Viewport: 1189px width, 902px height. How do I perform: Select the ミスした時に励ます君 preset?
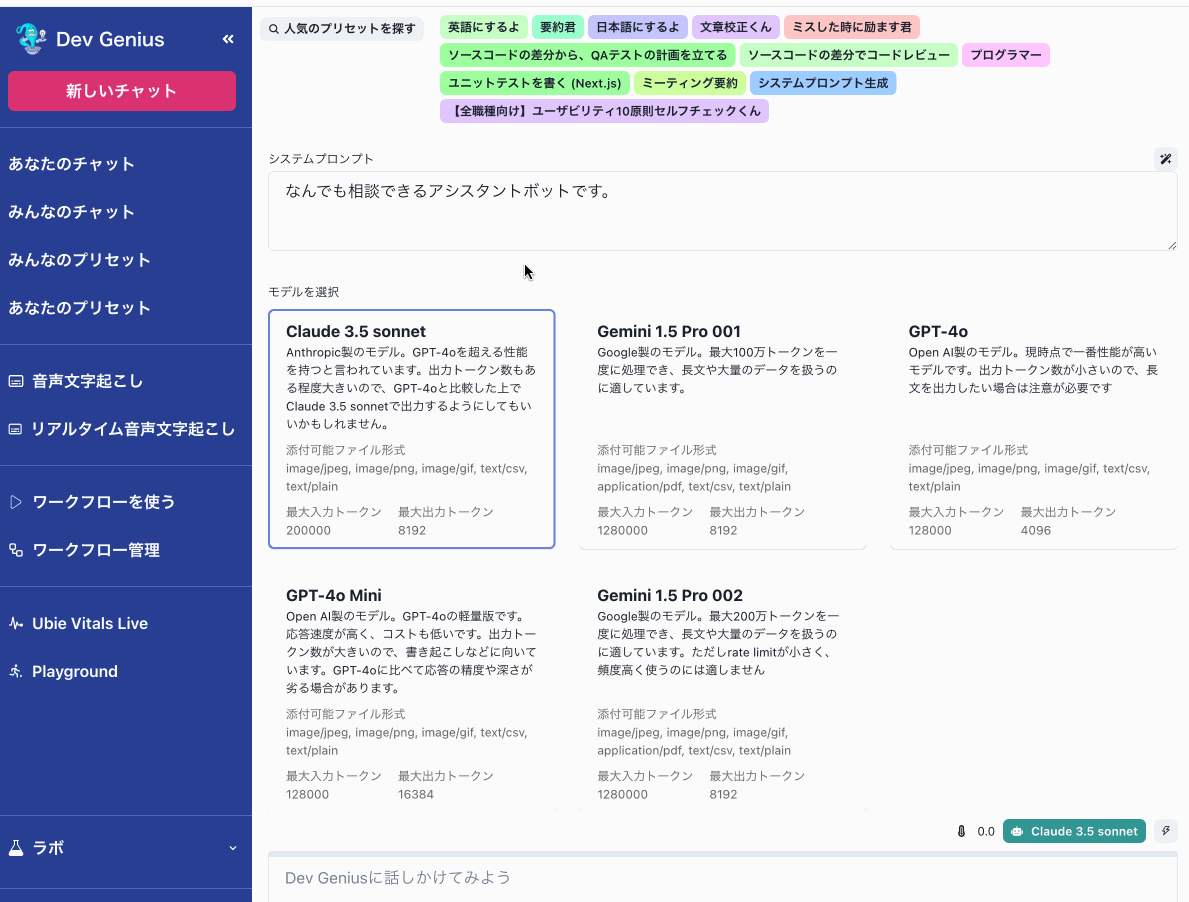[852, 27]
